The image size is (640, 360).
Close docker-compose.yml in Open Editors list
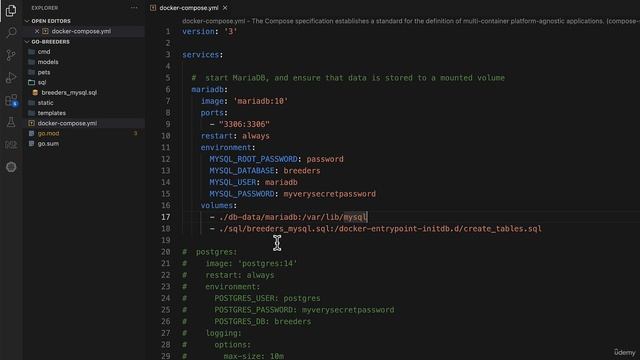pyautogui.click(x=37, y=31)
